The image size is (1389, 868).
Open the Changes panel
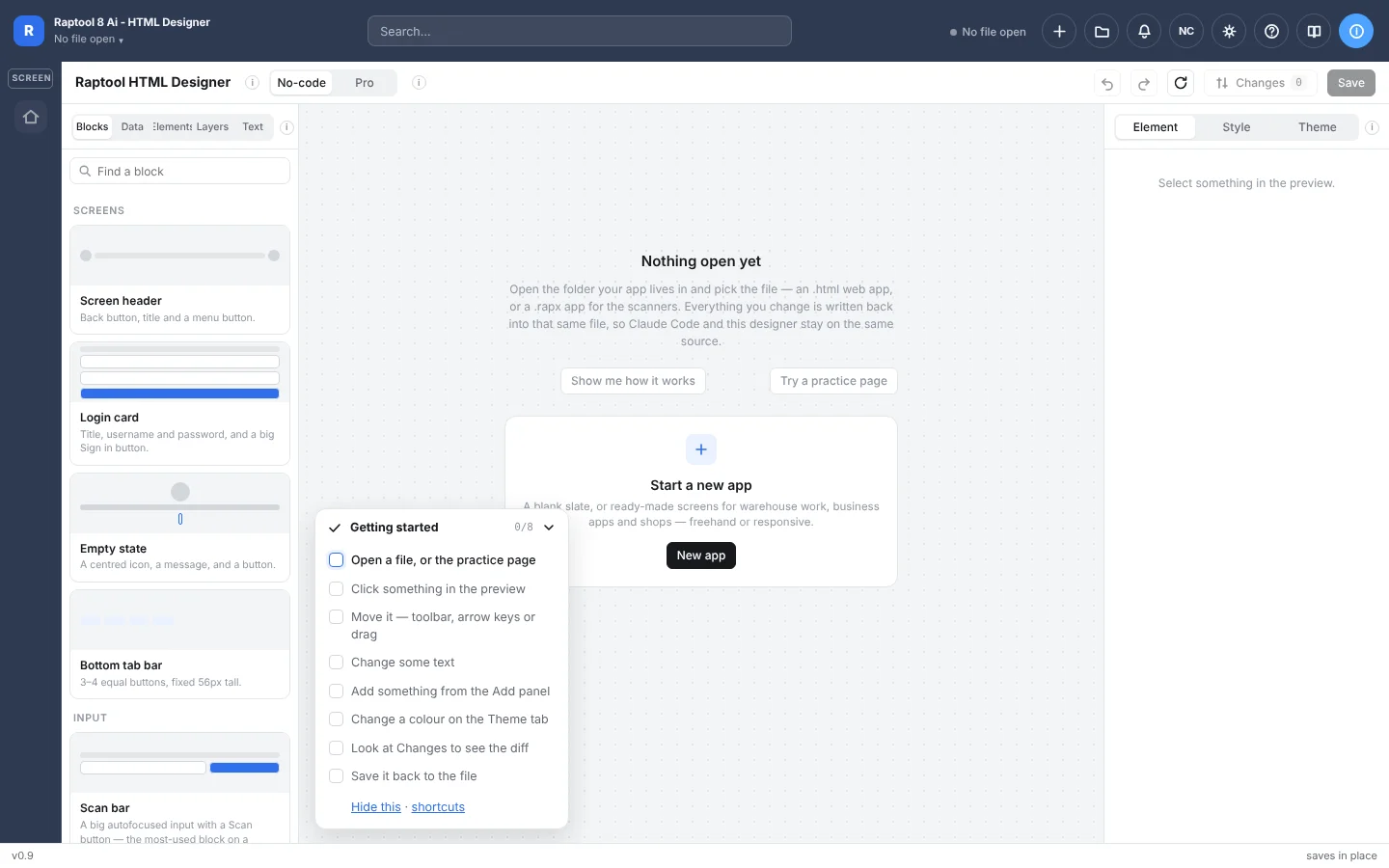point(1260,83)
